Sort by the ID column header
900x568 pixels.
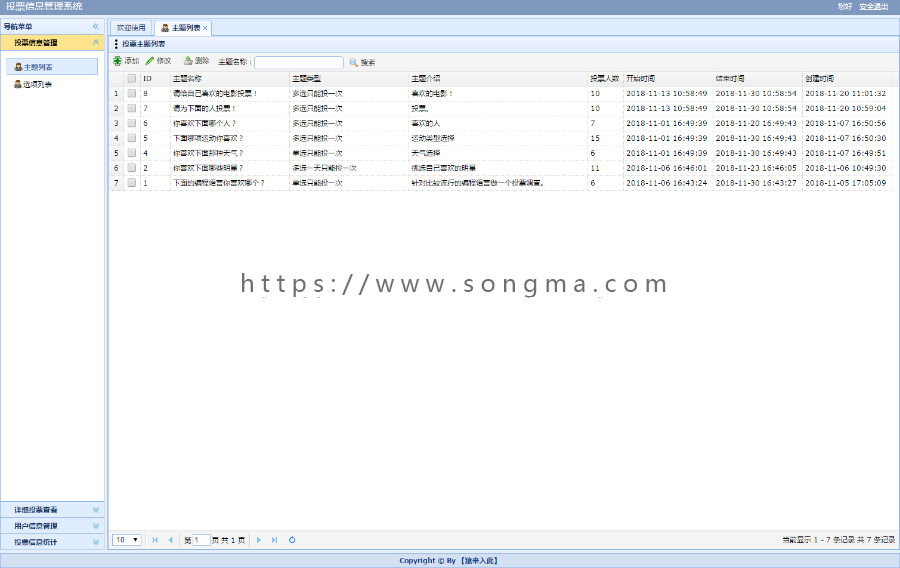click(155, 79)
